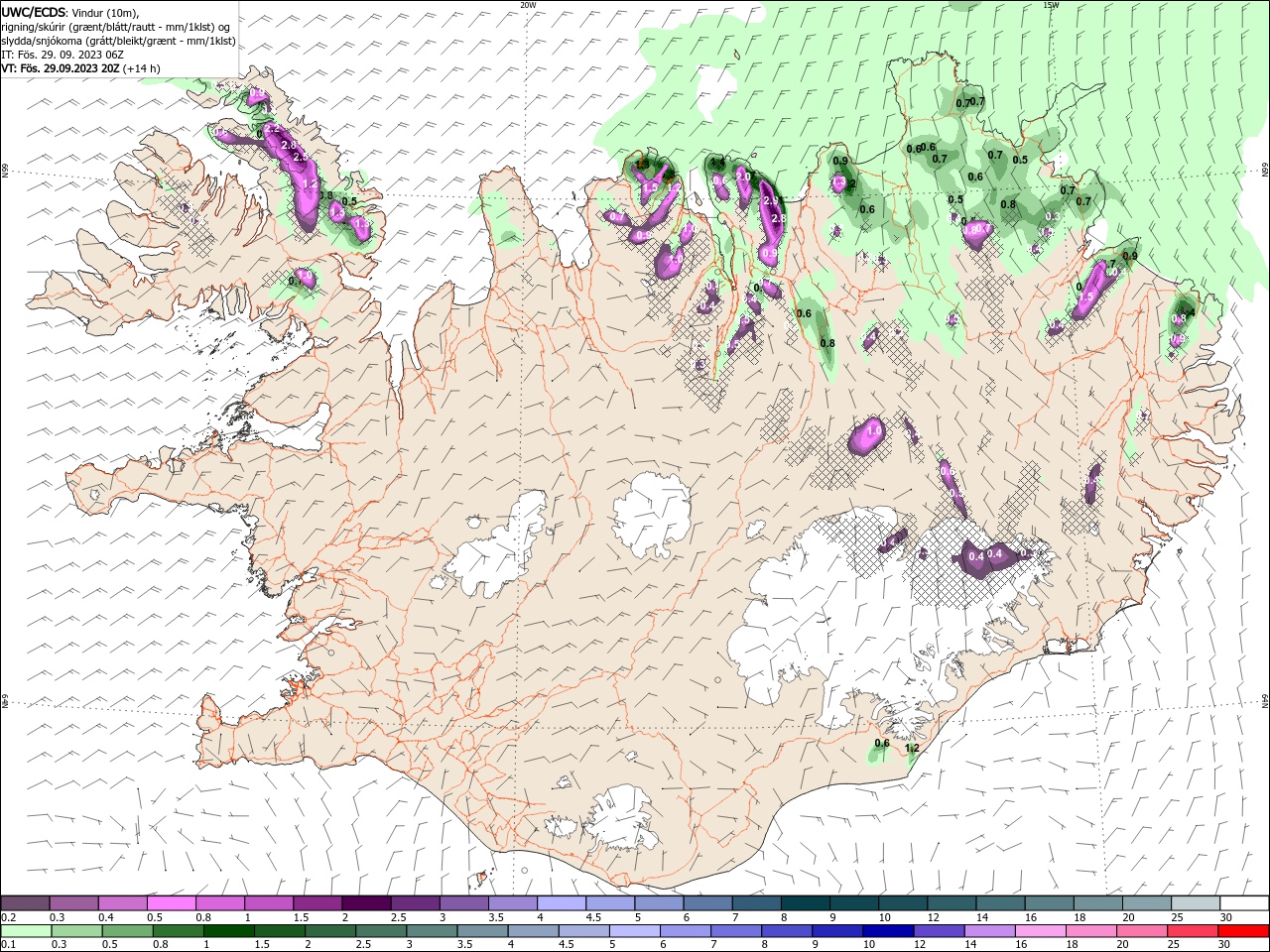Pick the light lavender 4 snow legend swatch

[561, 903]
